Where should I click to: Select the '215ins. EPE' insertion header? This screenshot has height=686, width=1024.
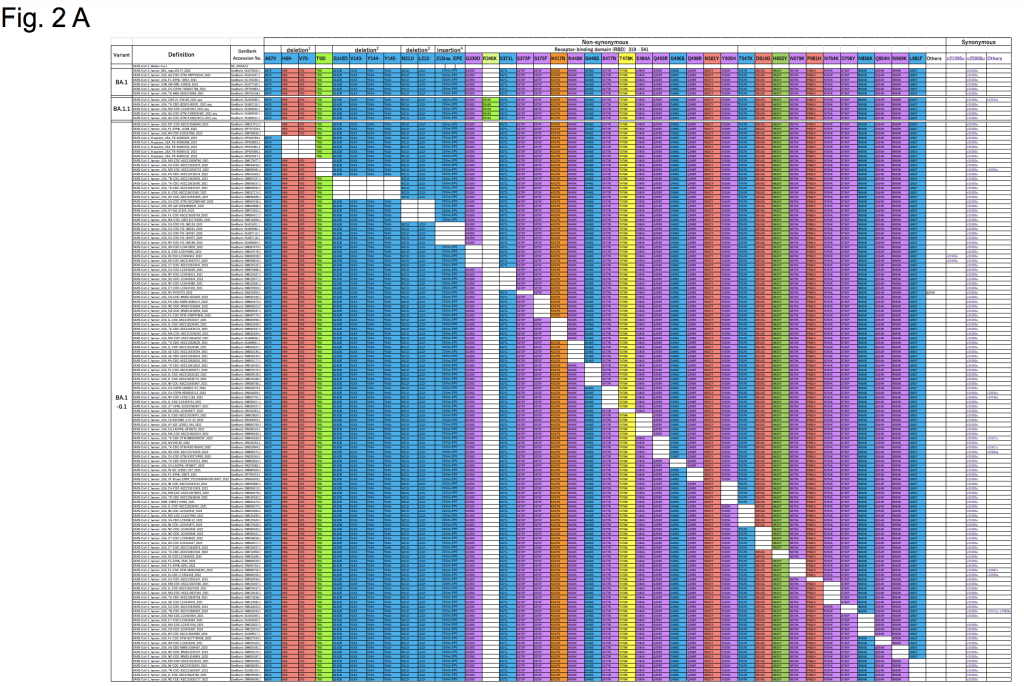(x=448, y=59)
